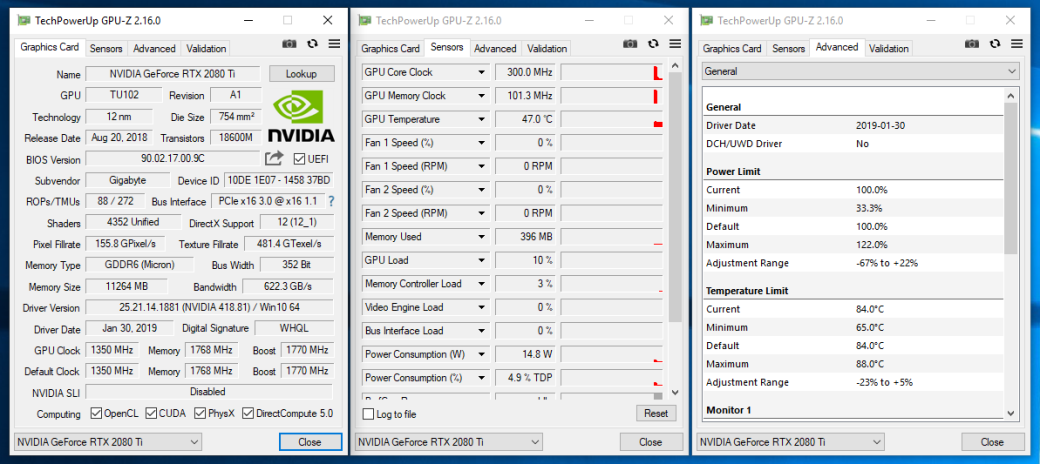Image resolution: width=1040 pixels, height=464 pixels.
Task: Click the Bus Interface question mark icon
Action: (331, 201)
